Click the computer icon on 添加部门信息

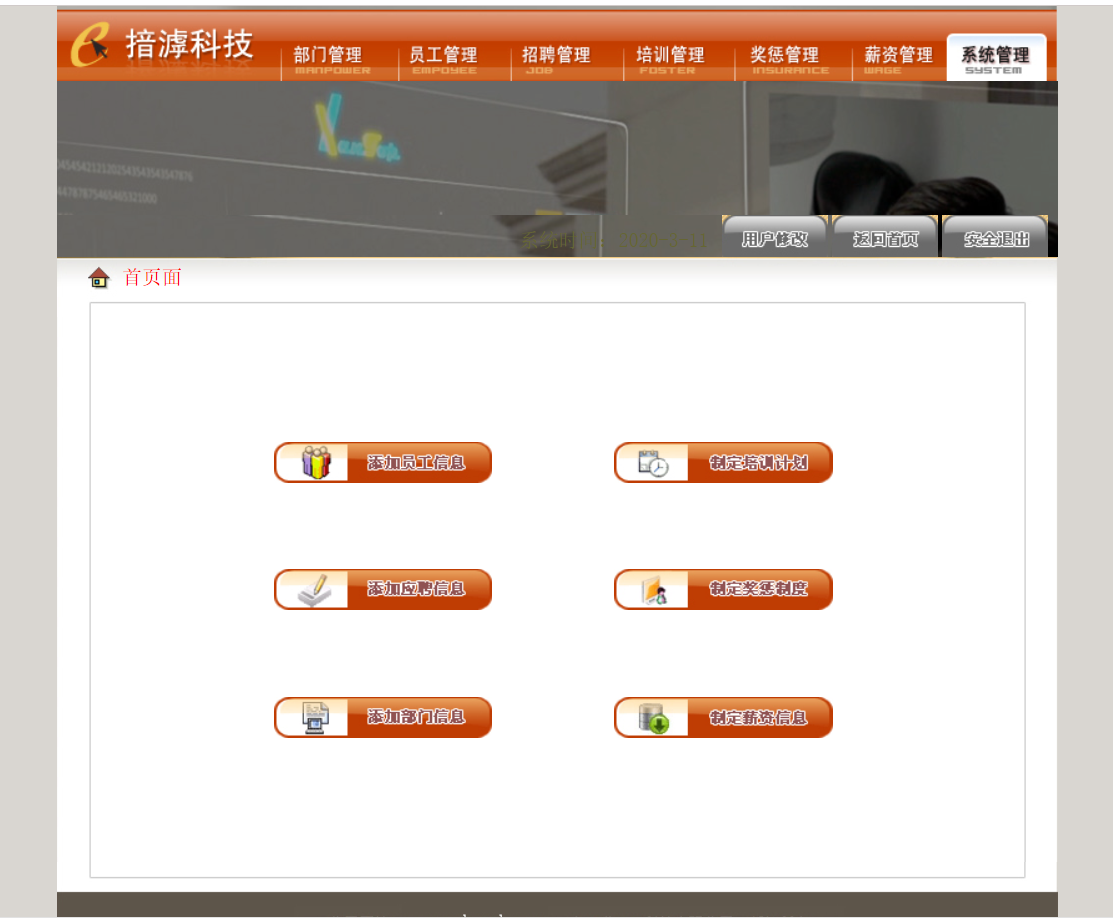tap(315, 717)
